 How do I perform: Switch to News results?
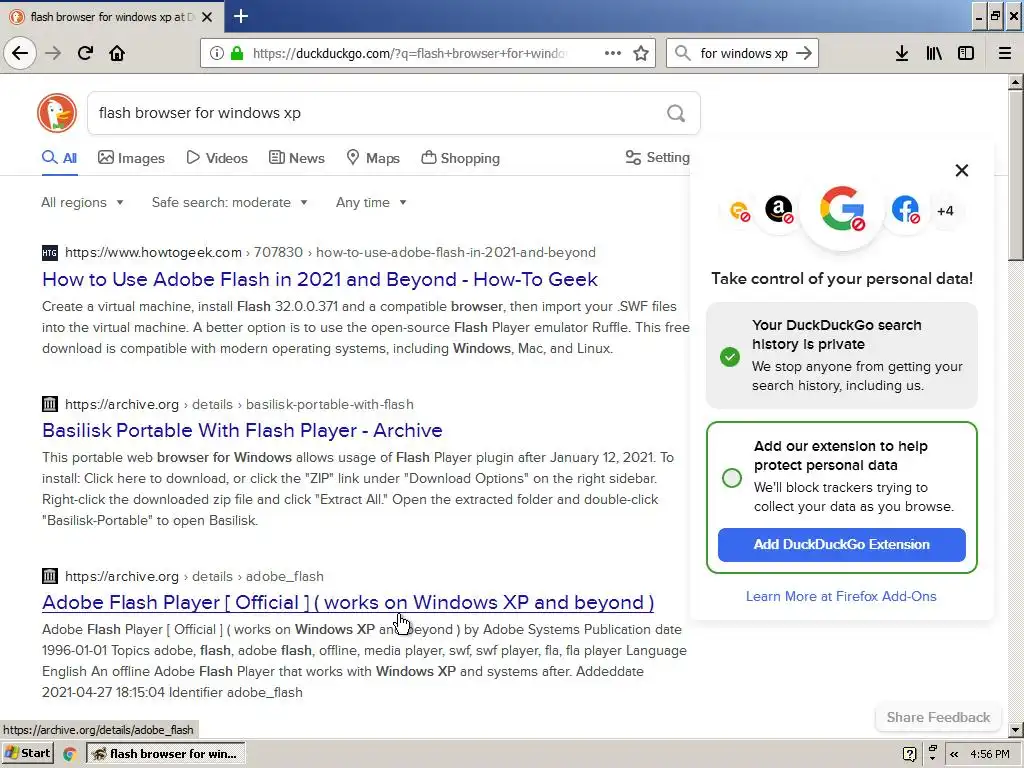[296, 158]
